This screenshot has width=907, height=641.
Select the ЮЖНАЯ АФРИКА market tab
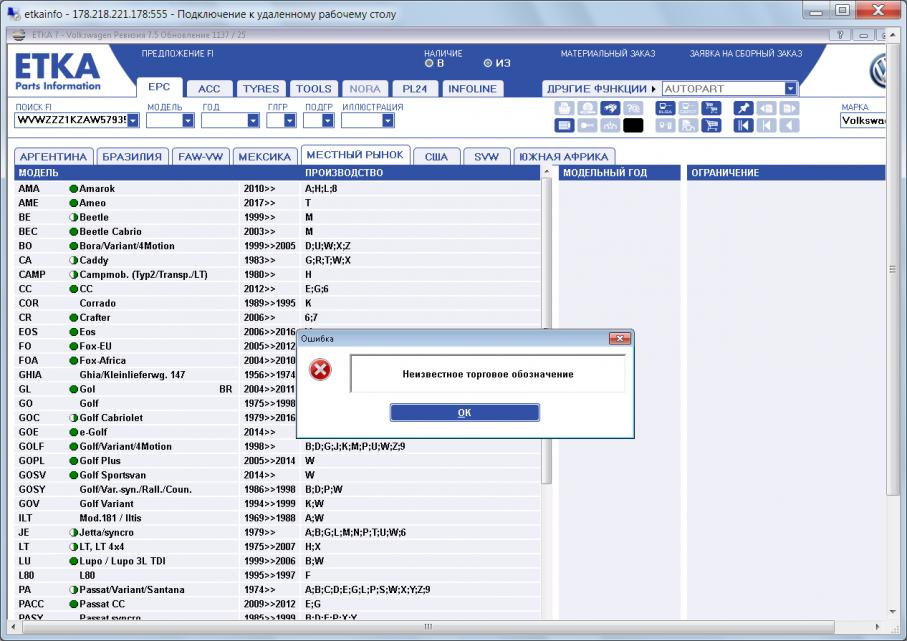[x=564, y=157]
